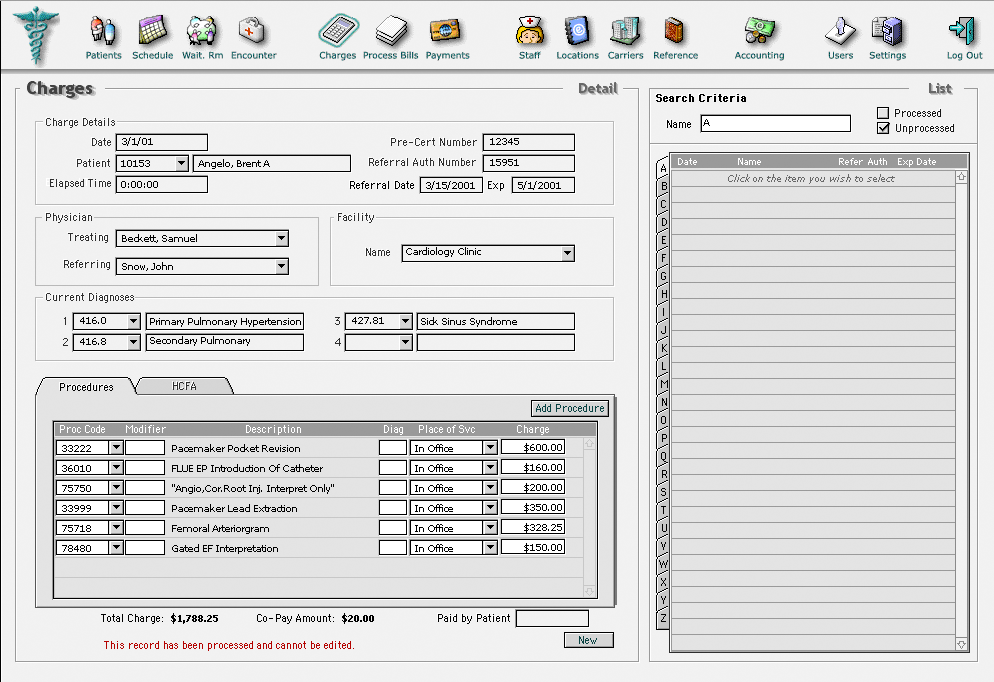Click the Referral Auth Number field
This screenshot has height=682, width=994.
point(529,163)
